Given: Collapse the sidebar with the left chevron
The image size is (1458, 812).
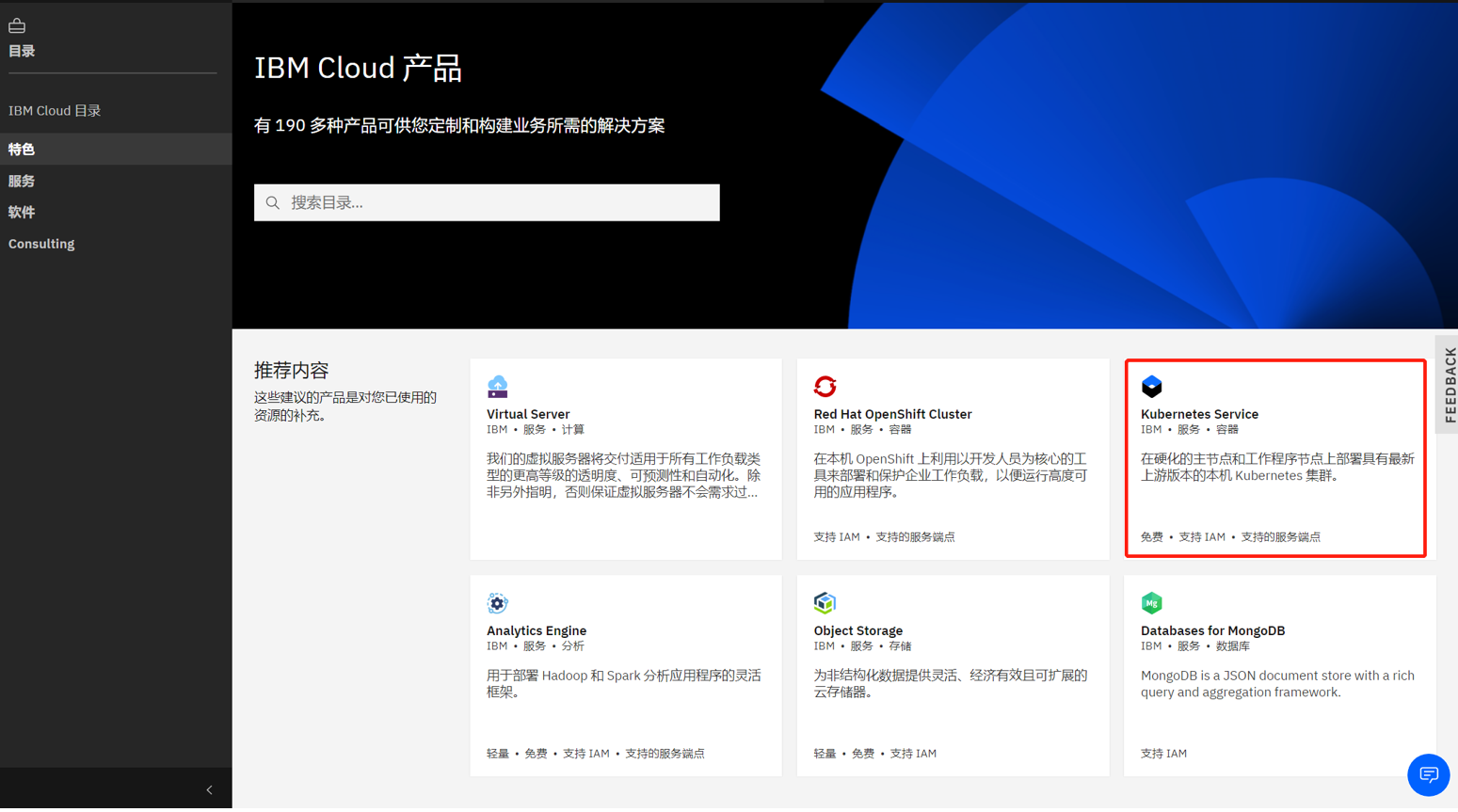Looking at the screenshot, I should click(x=208, y=789).
